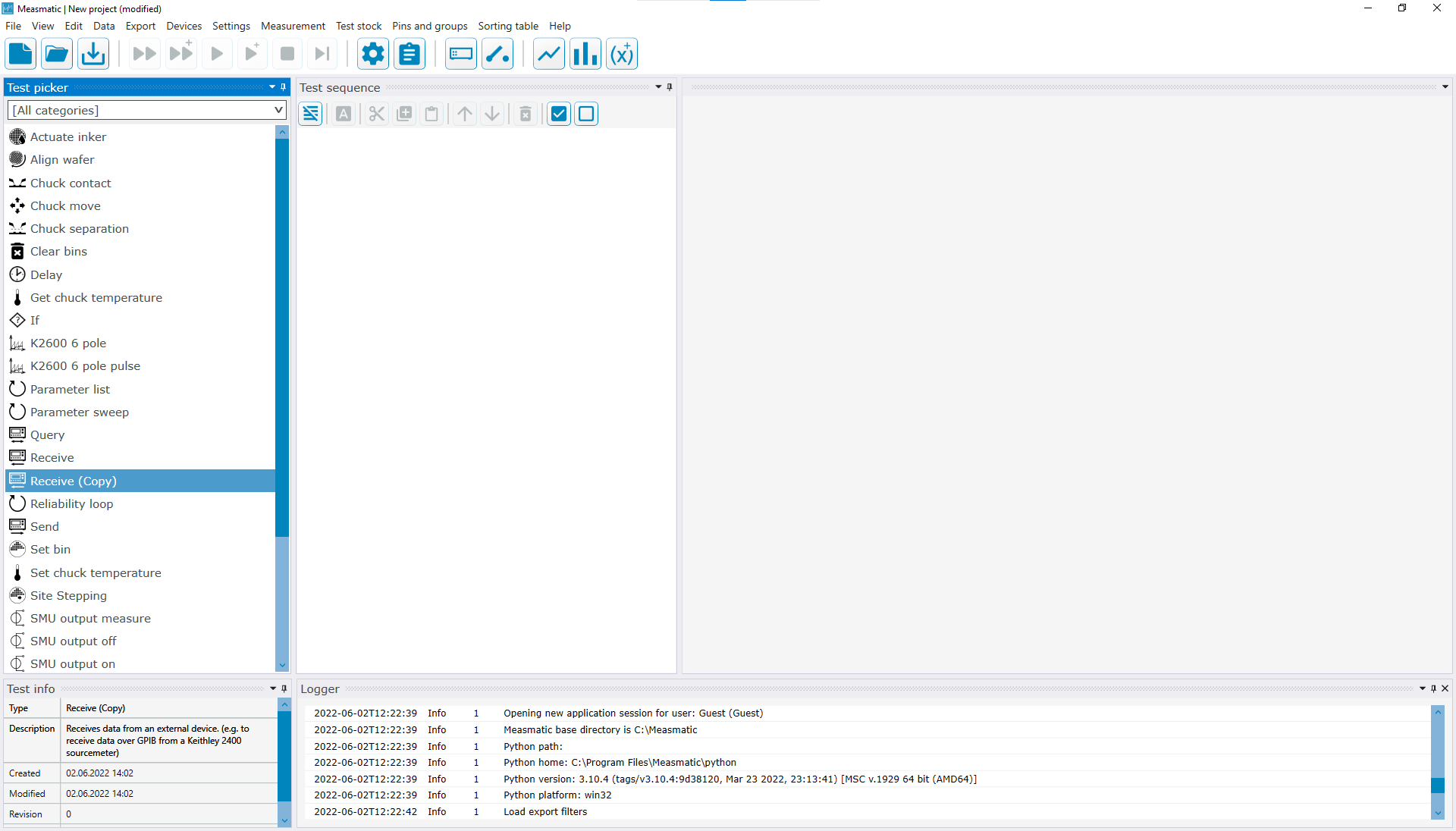
Task: Open the Devices menu
Action: coord(184,26)
